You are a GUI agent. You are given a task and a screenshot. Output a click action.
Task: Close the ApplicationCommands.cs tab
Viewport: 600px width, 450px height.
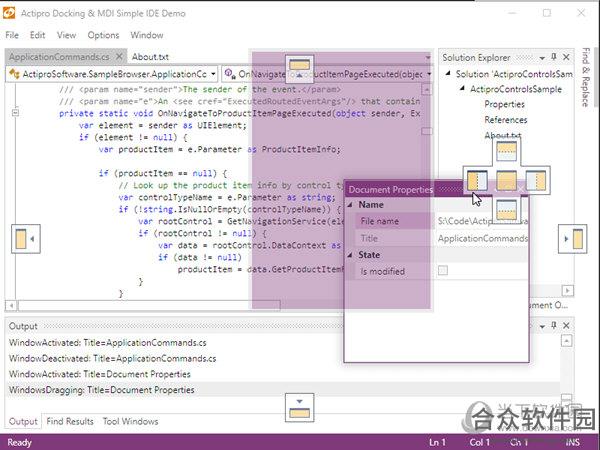119,57
